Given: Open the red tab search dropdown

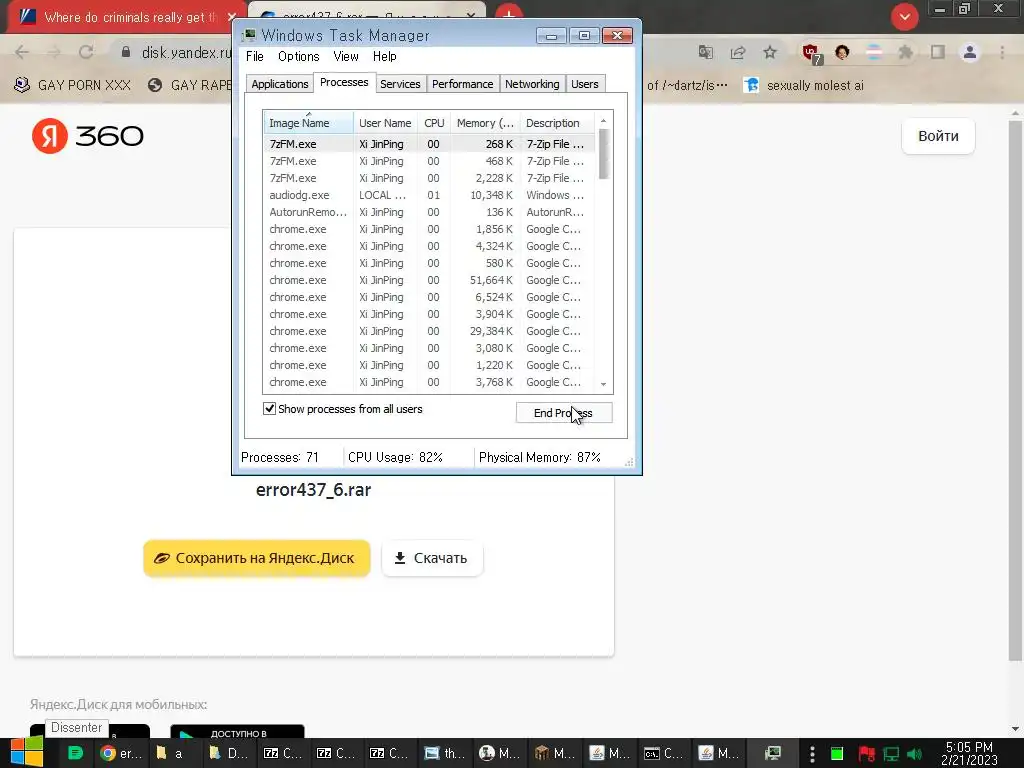Looking at the screenshot, I should [x=904, y=16].
